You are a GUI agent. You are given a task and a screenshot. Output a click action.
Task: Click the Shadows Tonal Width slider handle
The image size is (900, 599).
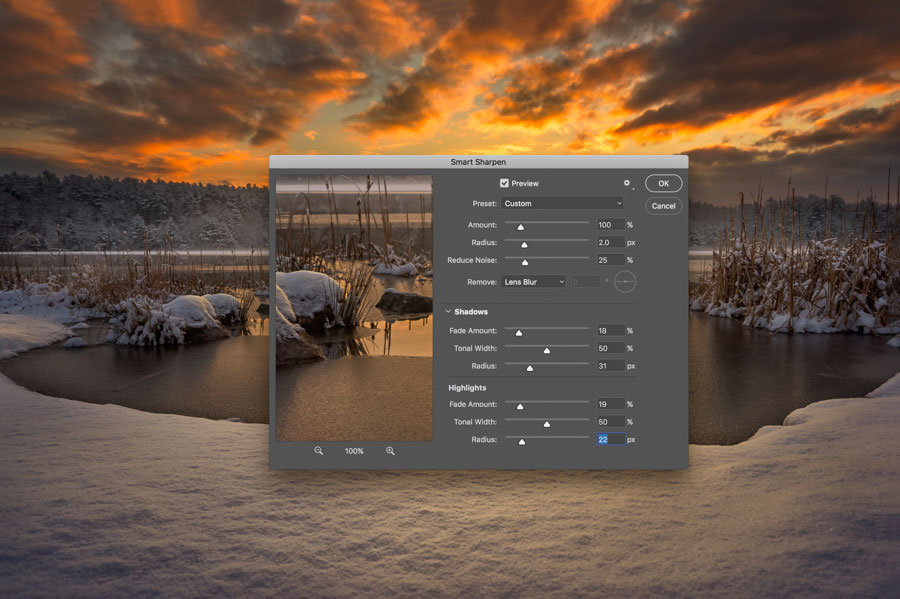point(547,351)
